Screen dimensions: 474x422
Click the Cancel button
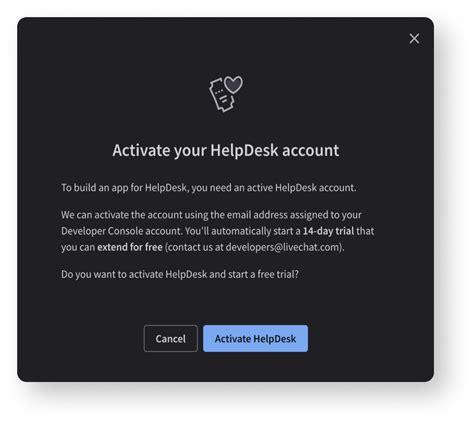171,339
